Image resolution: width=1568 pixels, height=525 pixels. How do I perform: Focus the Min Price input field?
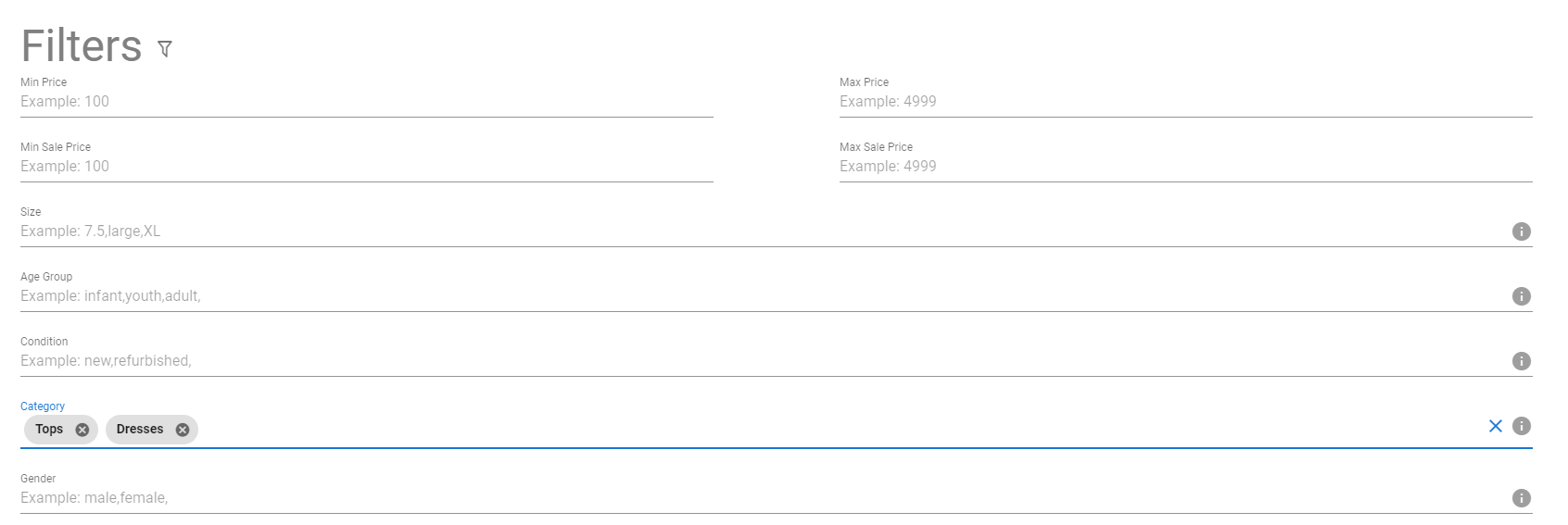(x=366, y=102)
